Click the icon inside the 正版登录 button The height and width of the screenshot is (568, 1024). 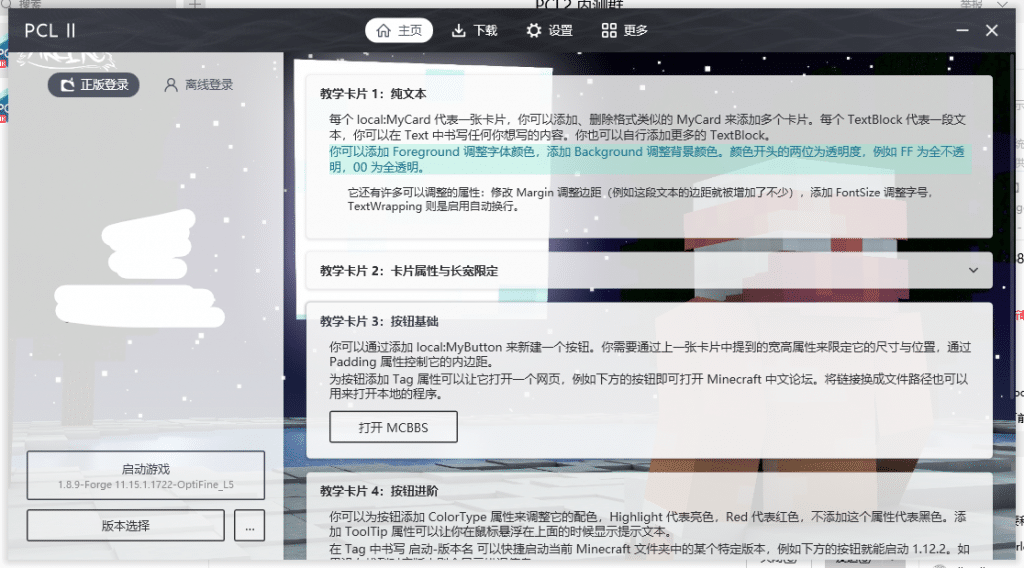[x=69, y=85]
